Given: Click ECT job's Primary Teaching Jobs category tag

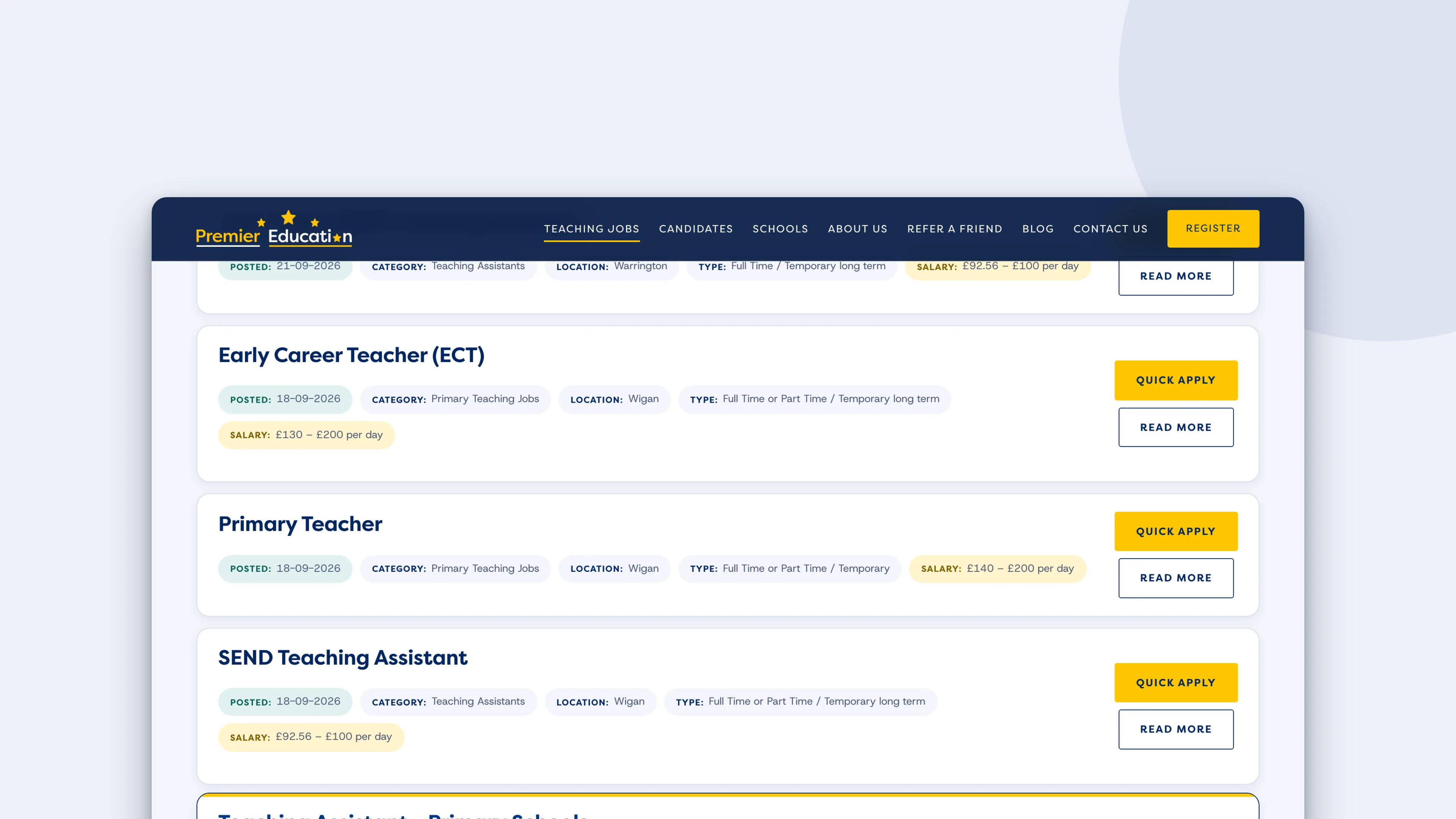Looking at the screenshot, I should pos(455,399).
